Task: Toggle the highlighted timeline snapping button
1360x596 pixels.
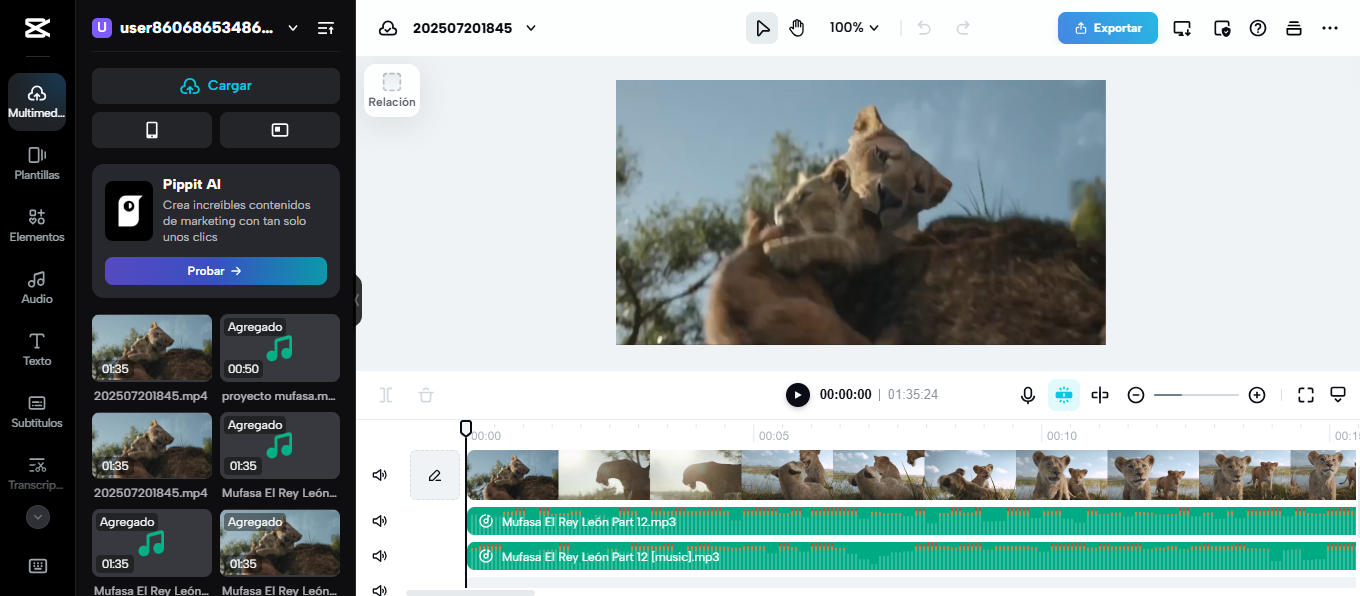Action: [x=1063, y=395]
